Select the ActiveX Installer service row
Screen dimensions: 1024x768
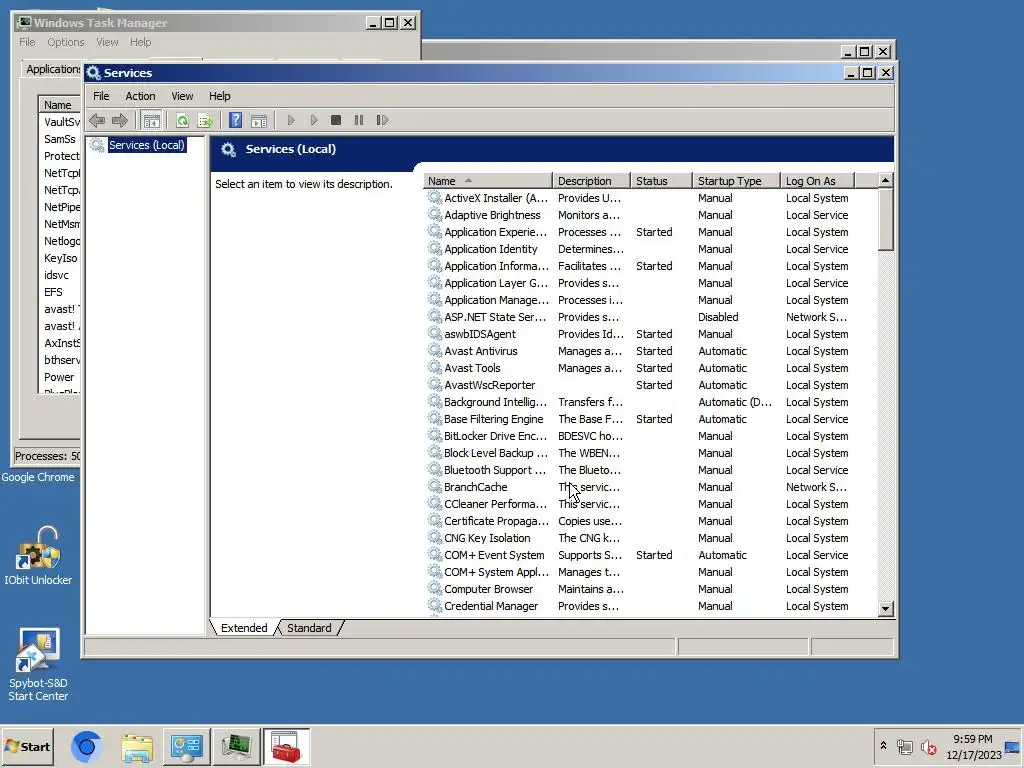(649, 198)
